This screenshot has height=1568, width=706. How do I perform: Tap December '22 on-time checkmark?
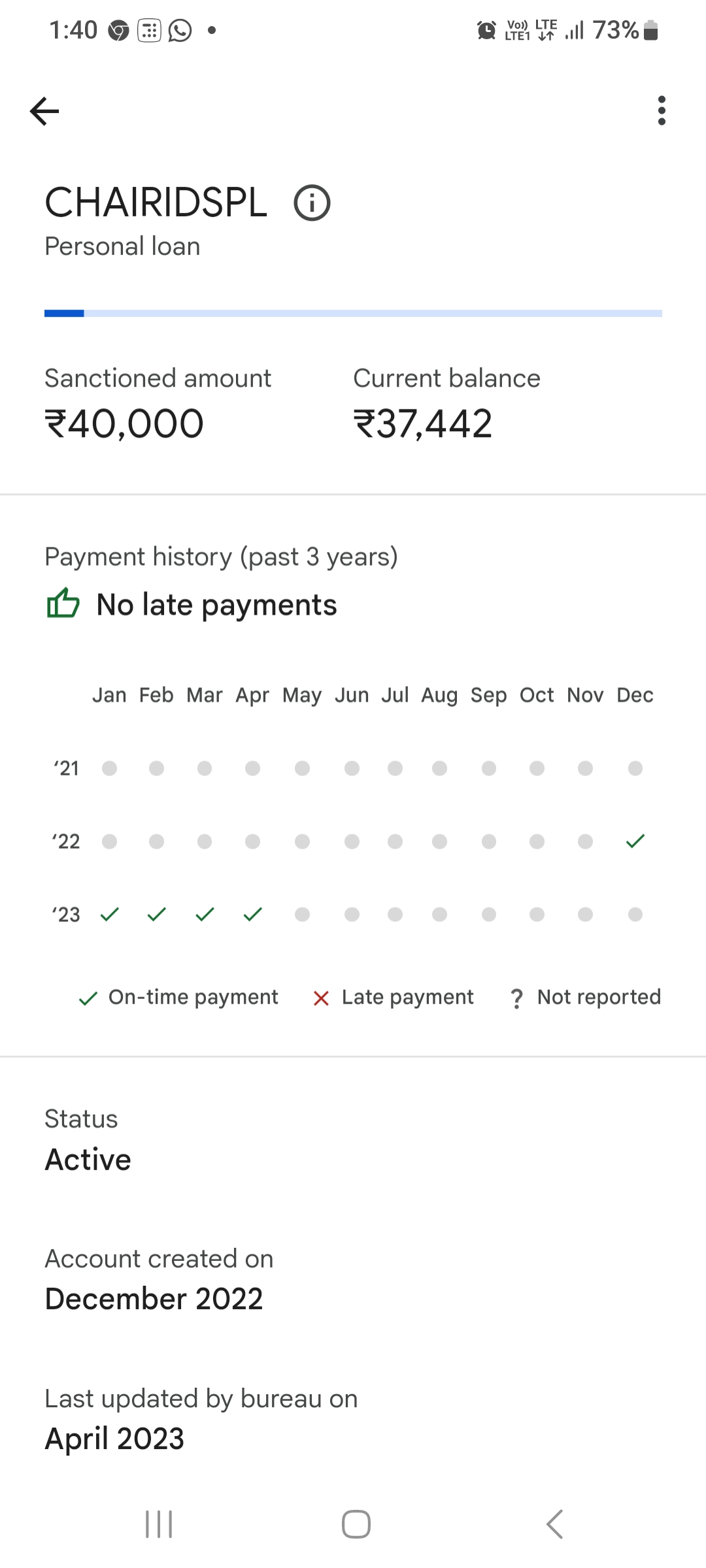635,841
